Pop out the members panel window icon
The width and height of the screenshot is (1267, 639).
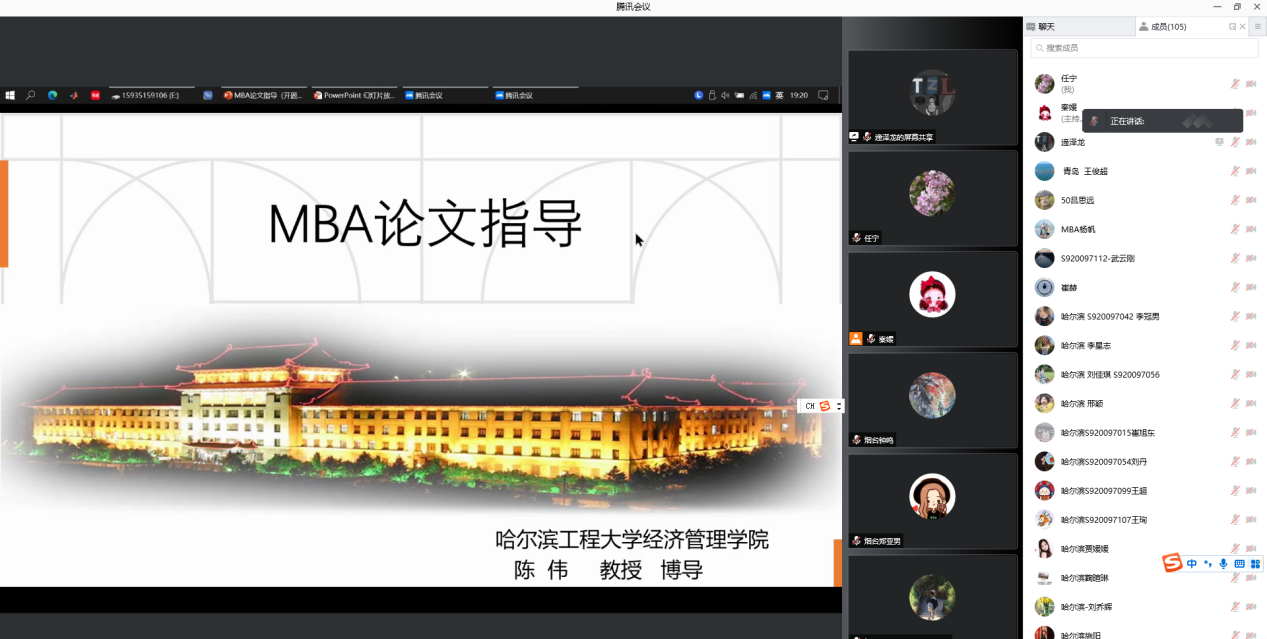point(1233,27)
